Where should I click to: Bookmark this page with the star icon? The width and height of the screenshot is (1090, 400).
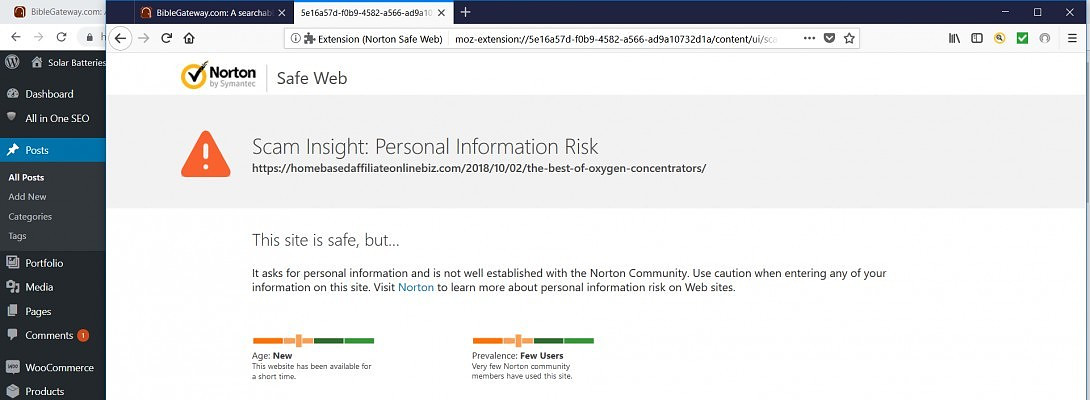point(849,38)
